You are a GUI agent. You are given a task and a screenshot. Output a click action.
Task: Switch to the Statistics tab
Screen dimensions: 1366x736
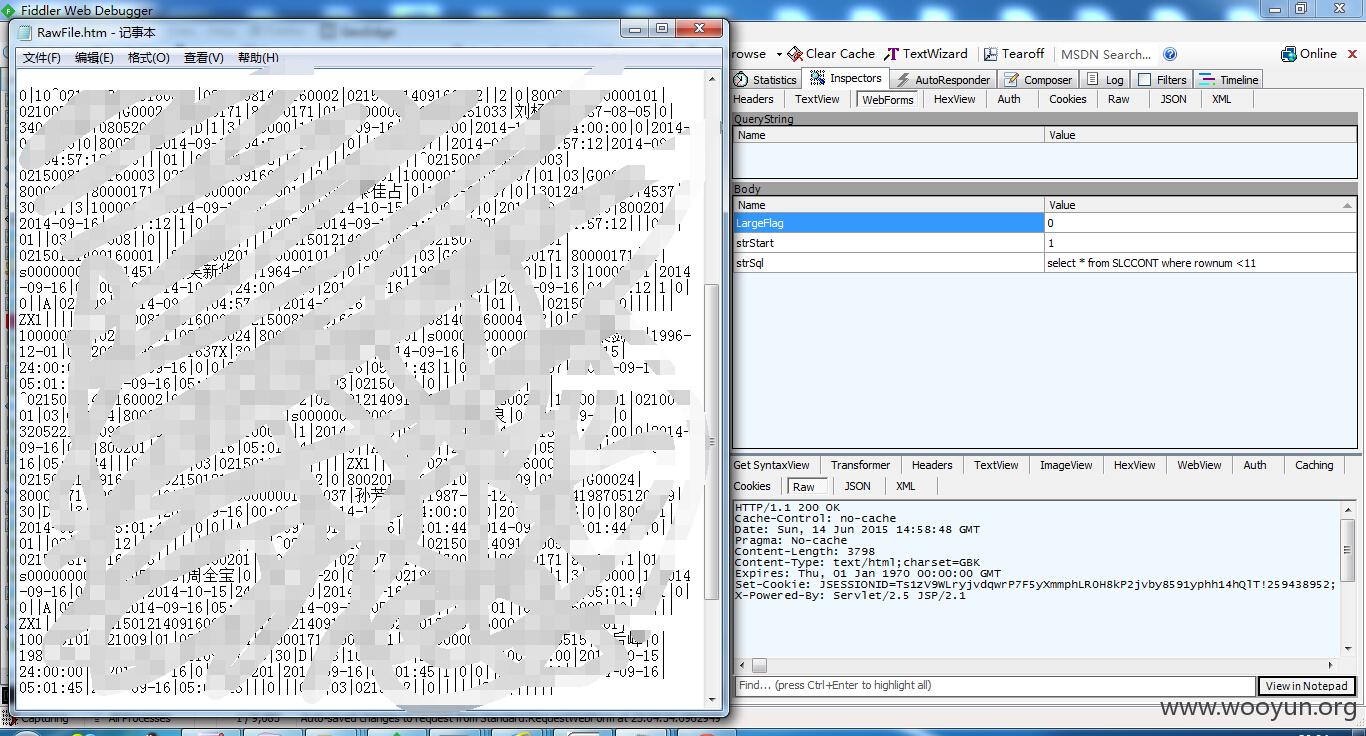pos(766,79)
